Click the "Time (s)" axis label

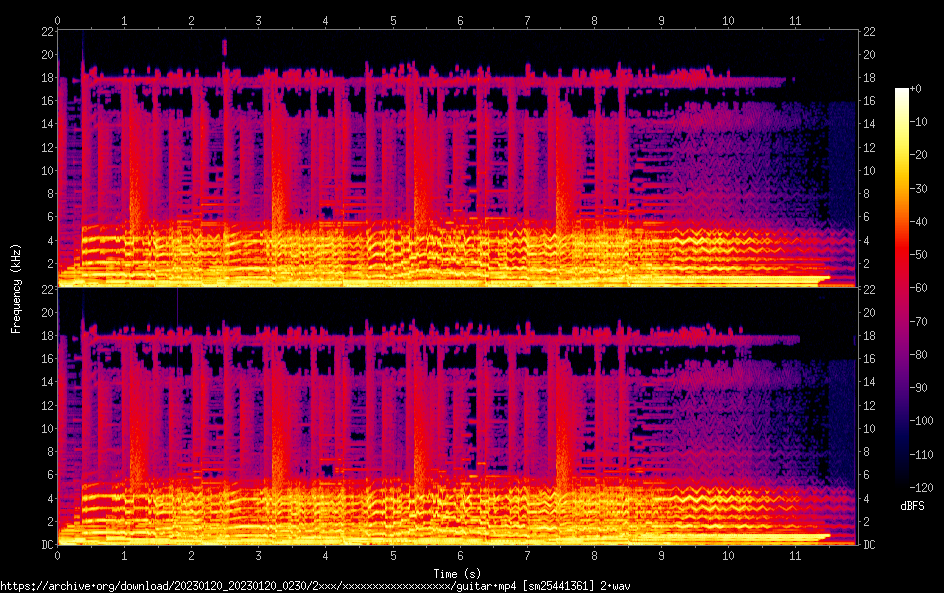click(x=458, y=573)
